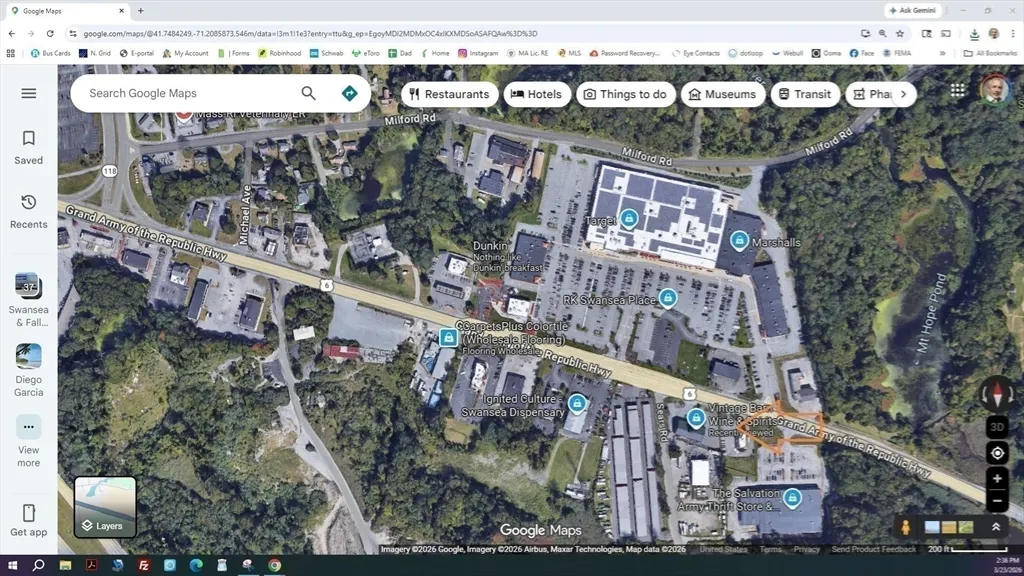Click Get app in the sidebar

pyautogui.click(x=29, y=520)
